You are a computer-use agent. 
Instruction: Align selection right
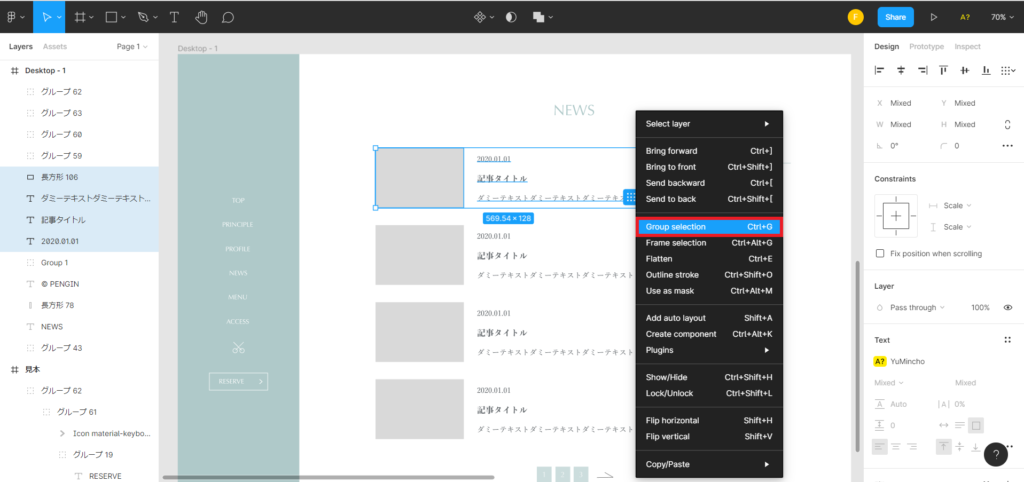point(922,70)
